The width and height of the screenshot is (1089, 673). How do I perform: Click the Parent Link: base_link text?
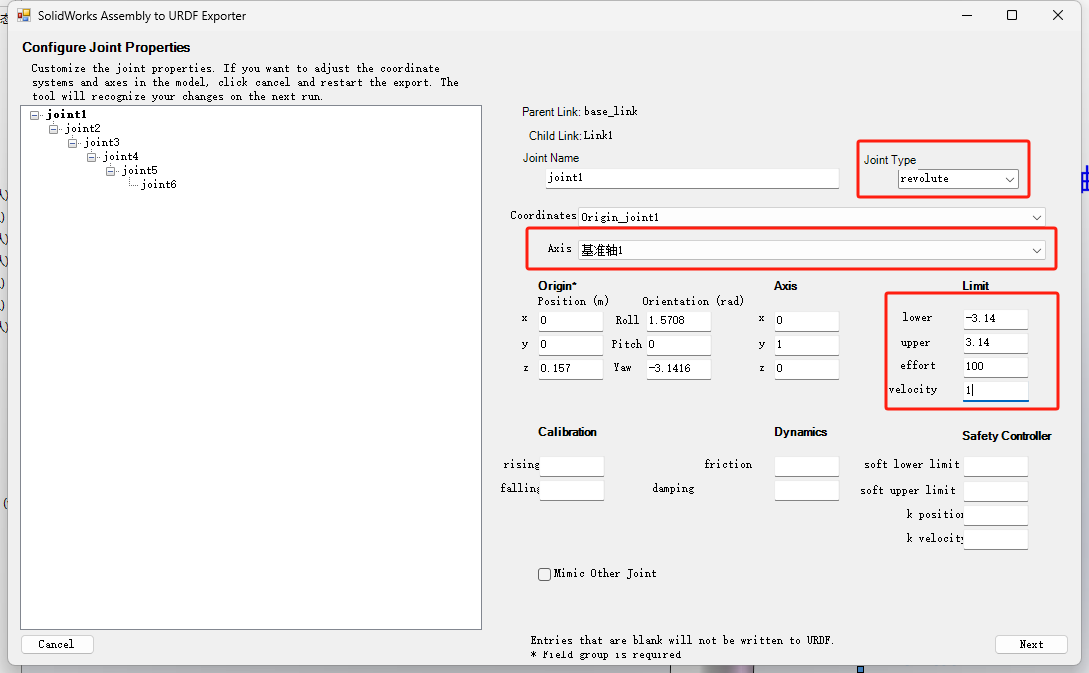pos(580,112)
